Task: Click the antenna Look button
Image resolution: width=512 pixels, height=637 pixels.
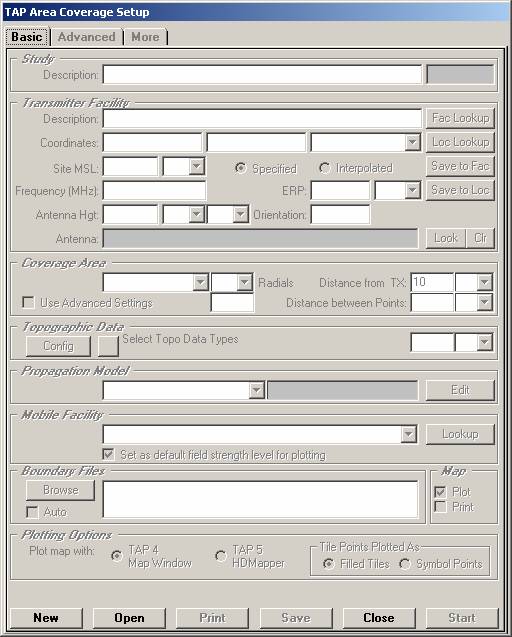Action: pos(445,238)
